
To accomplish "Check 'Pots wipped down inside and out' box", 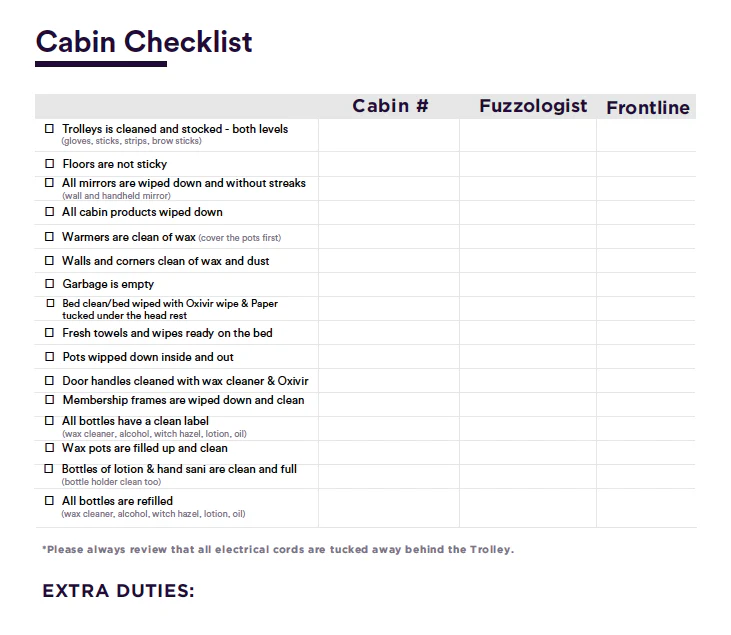I will [50, 357].
